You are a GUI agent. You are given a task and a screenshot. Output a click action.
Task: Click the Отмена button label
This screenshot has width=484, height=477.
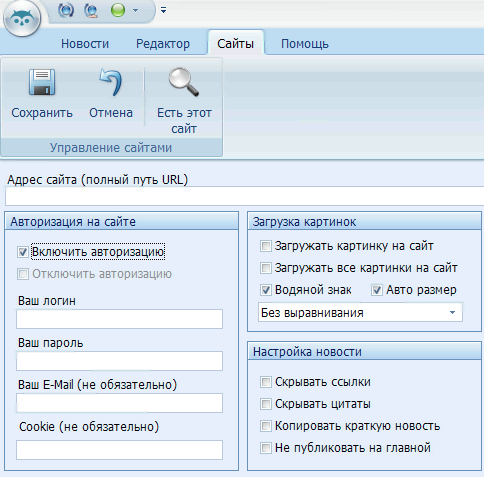111,113
